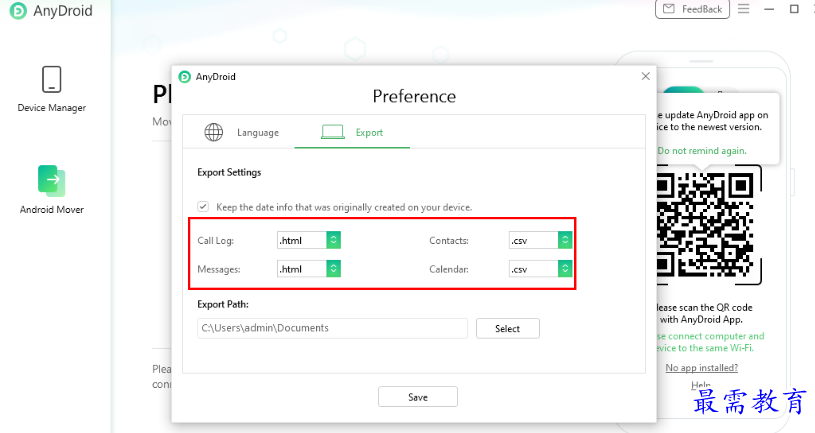815x433 pixels.
Task: Click the globe Language icon
Action: coord(214,133)
